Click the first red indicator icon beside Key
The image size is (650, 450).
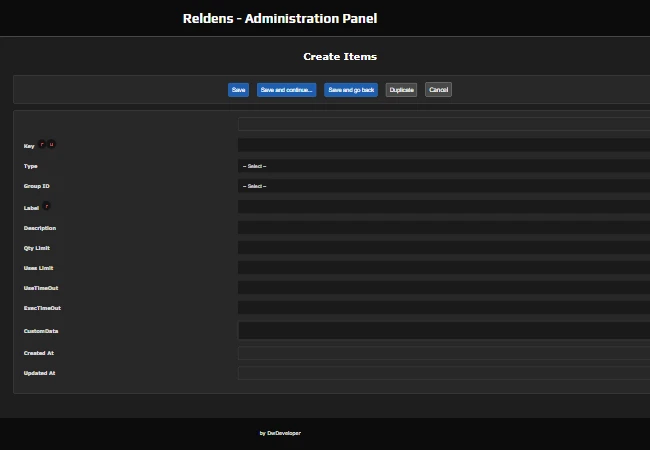pos(42,144)
